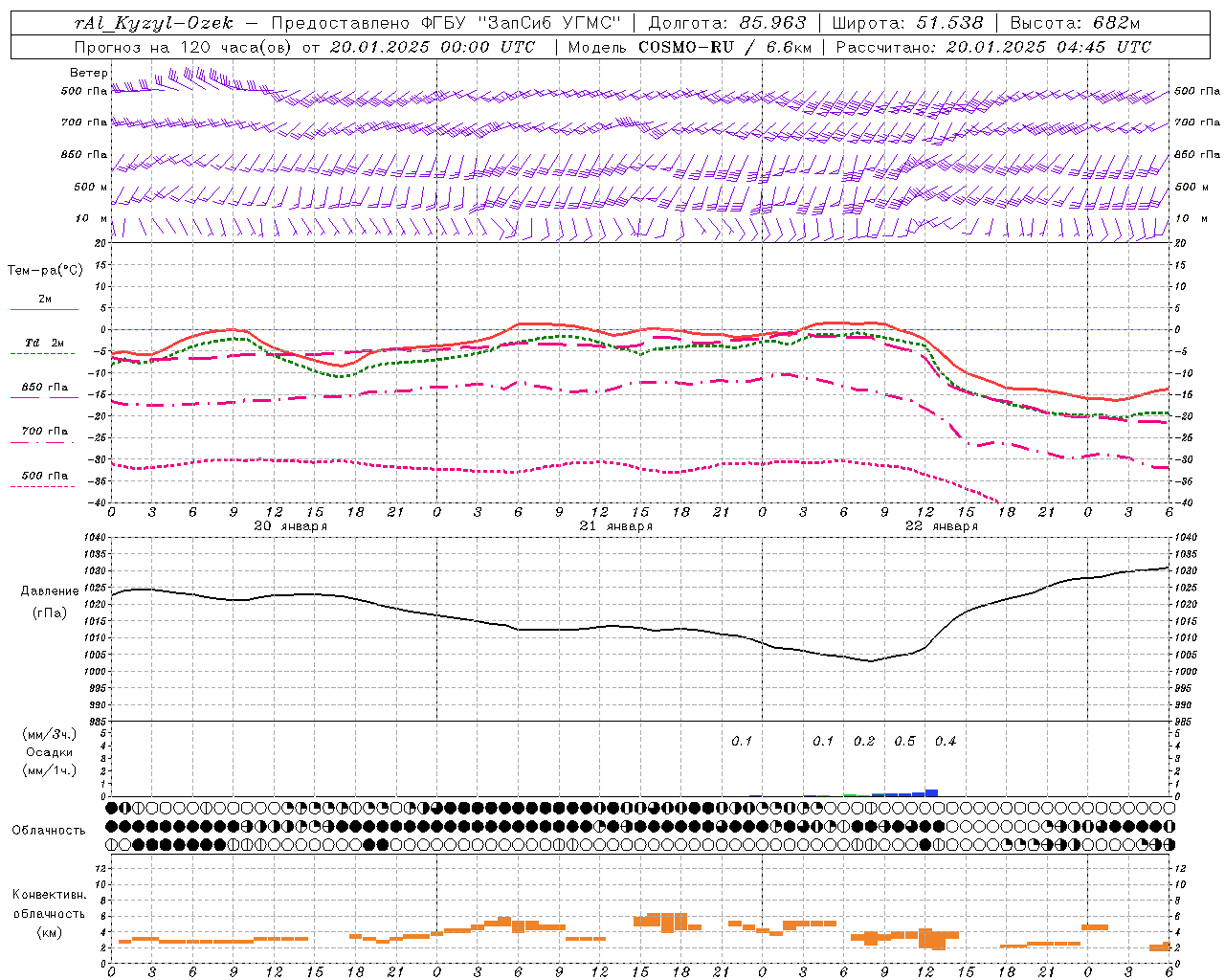Click the date label 21 января
The width and height of the screenshot is (1225, 980).
tap(615, 526)
